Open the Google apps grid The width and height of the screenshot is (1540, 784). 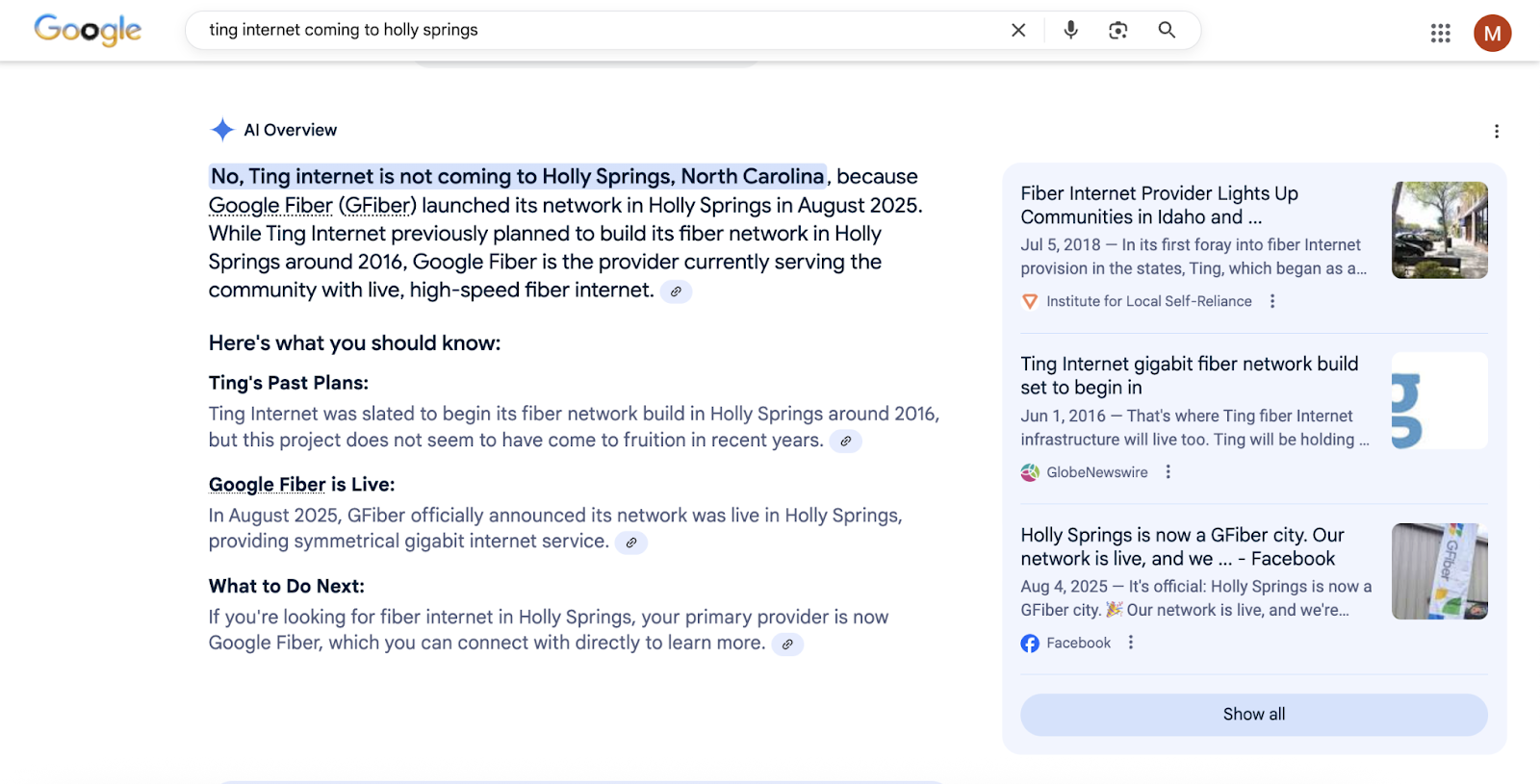click(x=1440, y=33)
